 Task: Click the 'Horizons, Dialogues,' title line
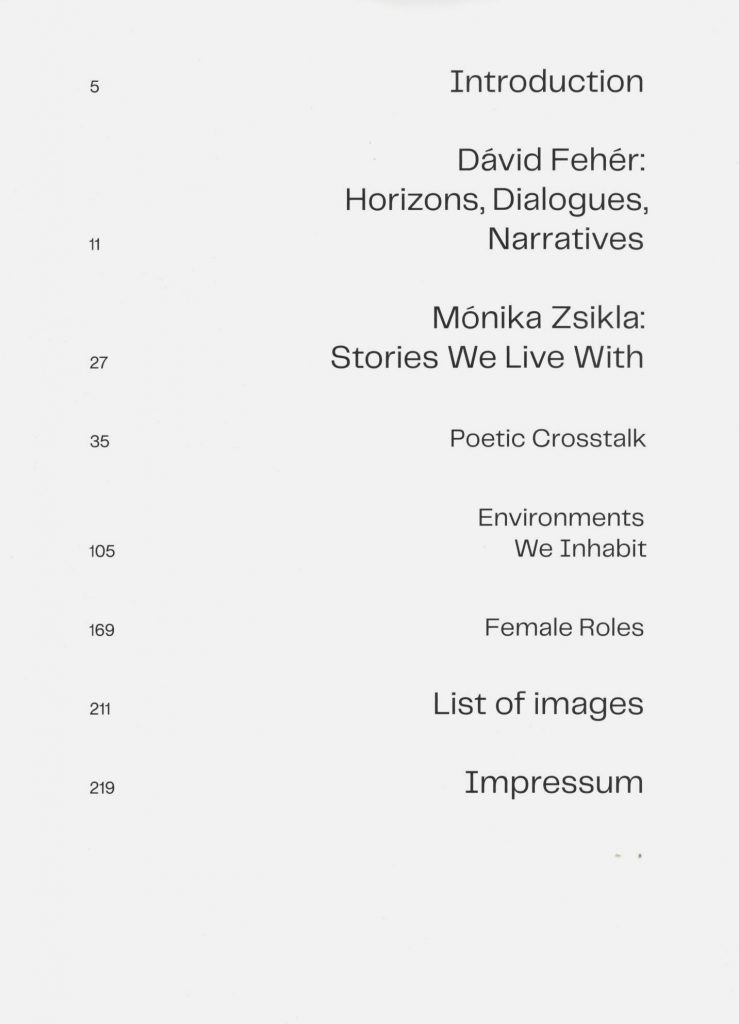(x=496, y=200)
